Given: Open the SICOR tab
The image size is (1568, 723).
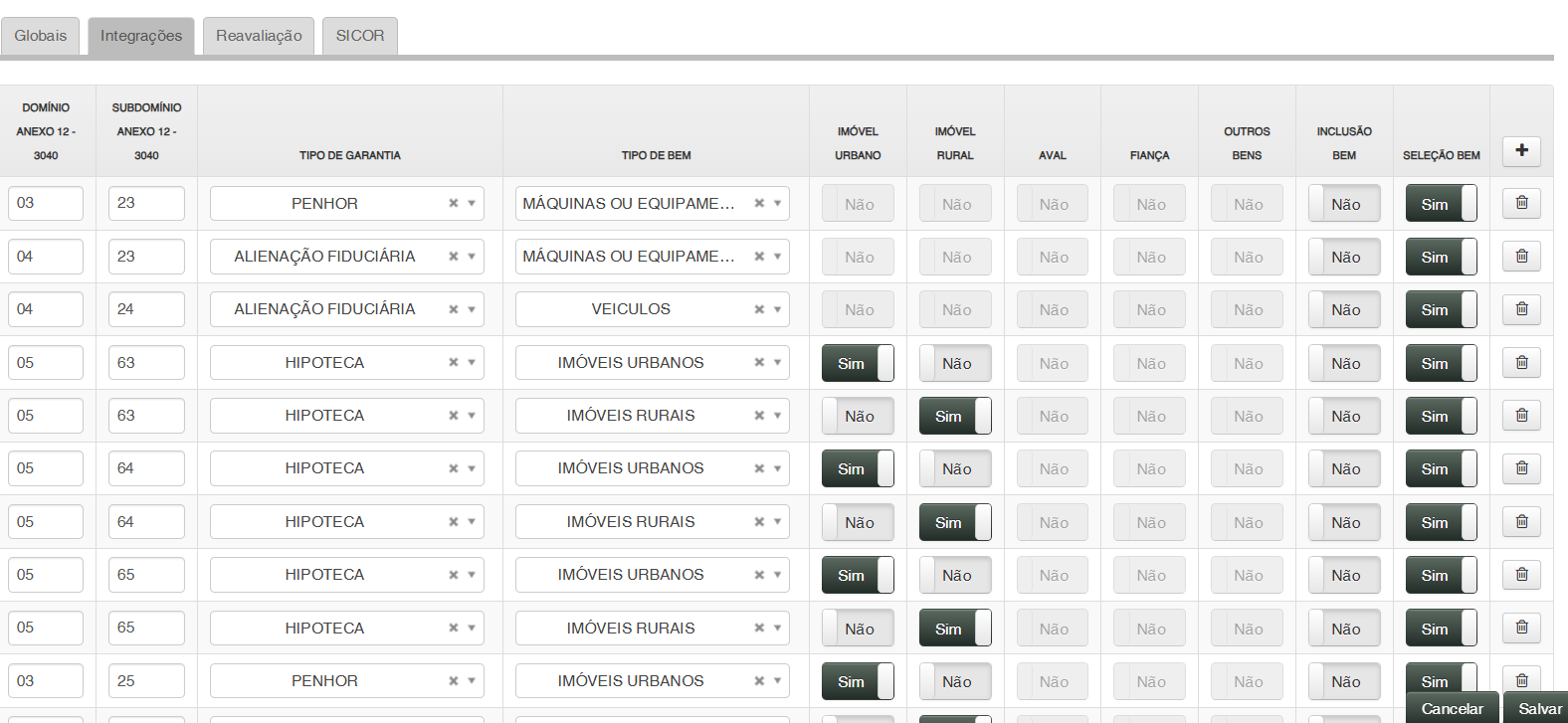Looking at the screenshot, I should coord(359,36).
